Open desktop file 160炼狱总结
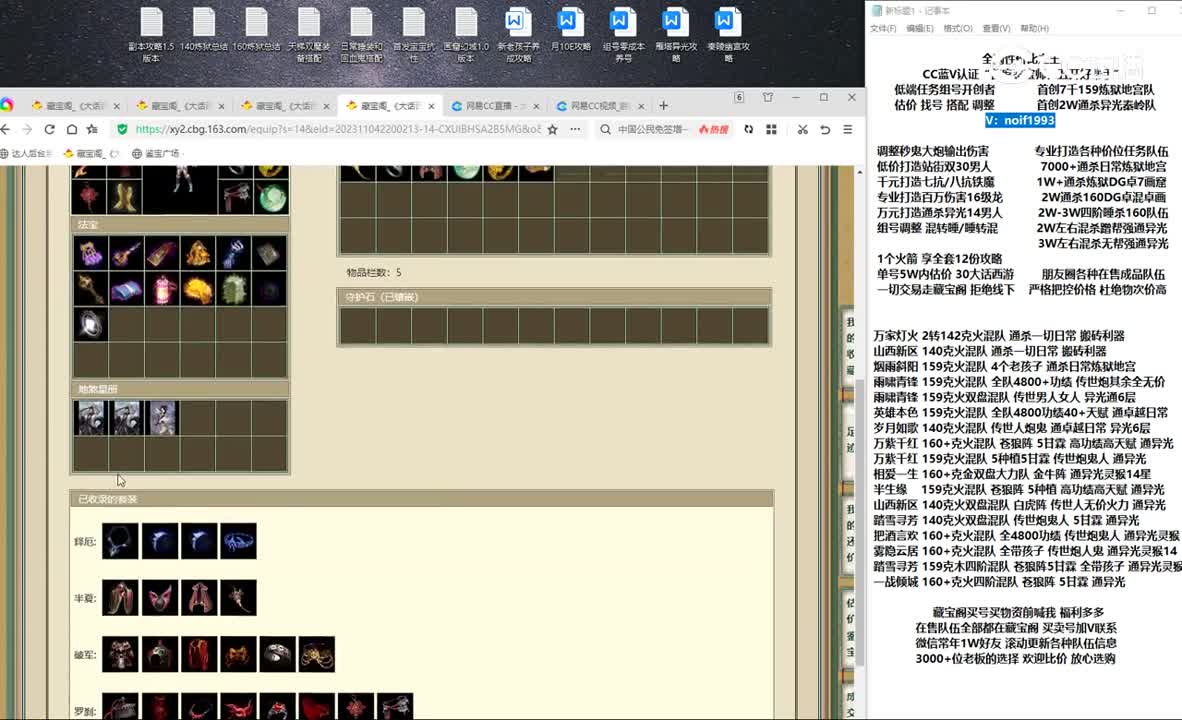This screenshot has height=720, width=1182. (256, 30)
